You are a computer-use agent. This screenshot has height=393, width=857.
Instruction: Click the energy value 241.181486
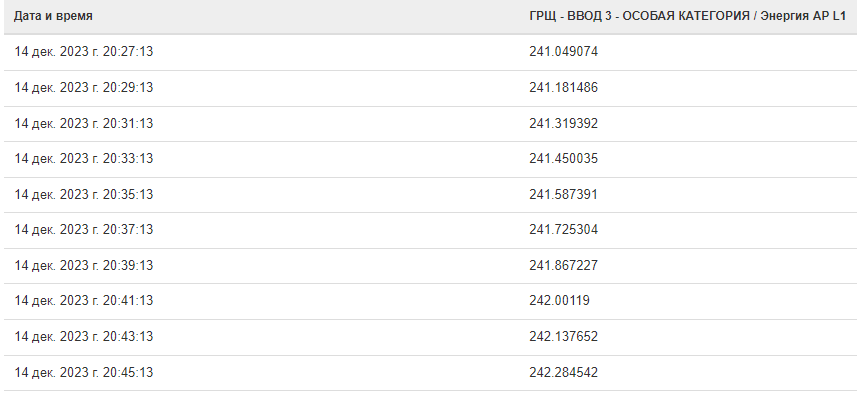[563, 87]
